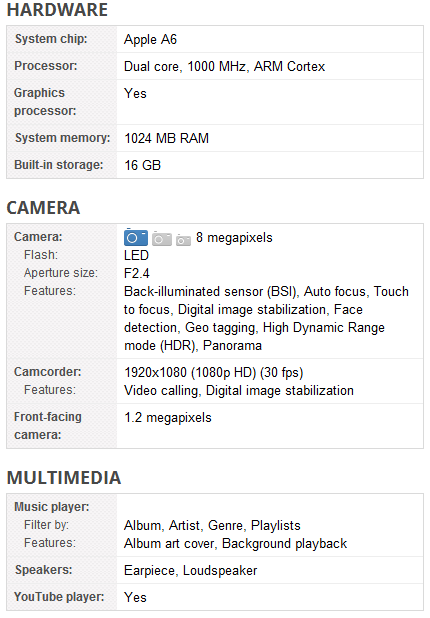Screen dimensions: 430x618
Task: Click the Music player label
Action: pyautogui.click(x=52, y=506)
